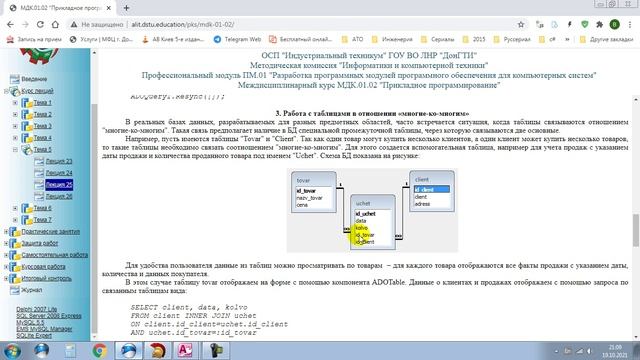Screen dimensions: 640x360
Task: Open the Самостоятельная работа section
Action: [55, 255]
